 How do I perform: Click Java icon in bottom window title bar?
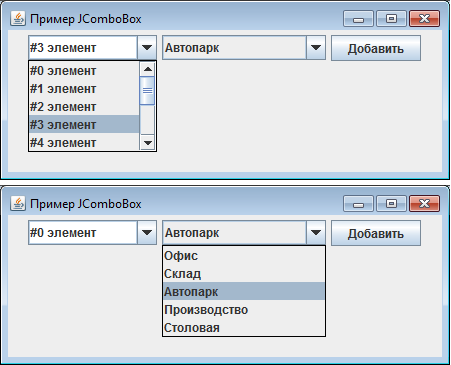coord(18,203)
